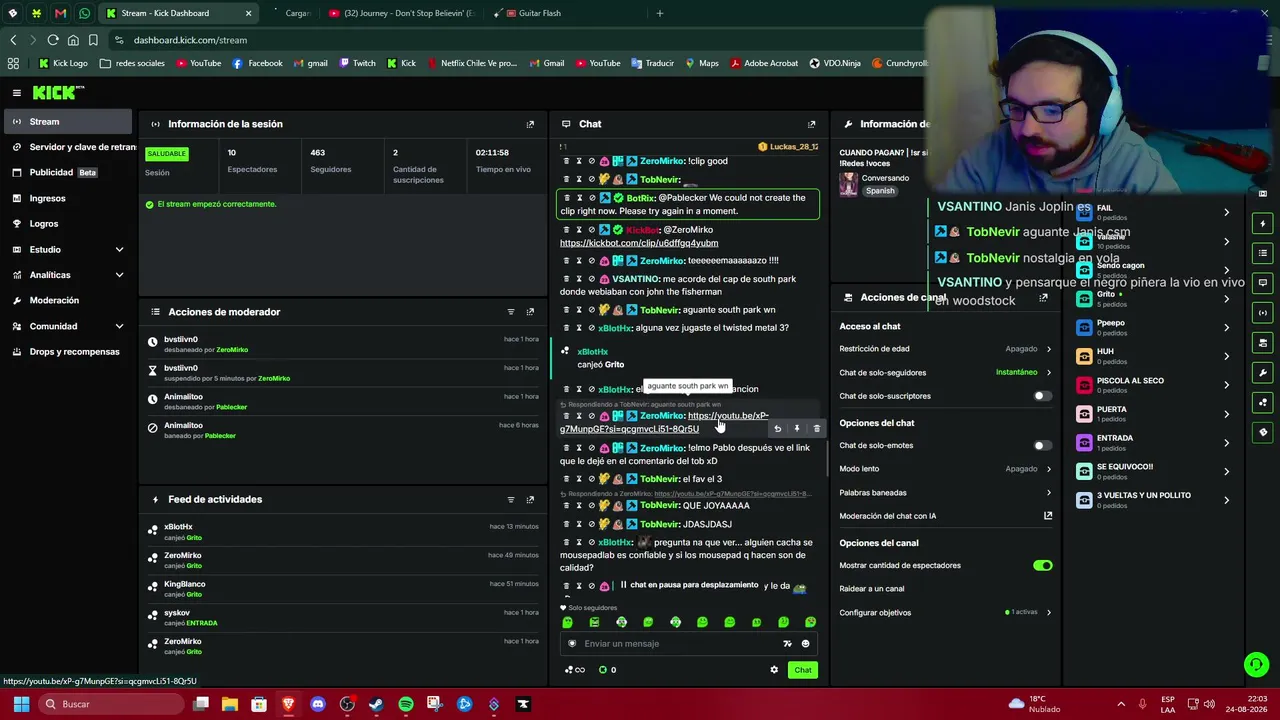
Task: Select the SE EQUIVOCO!! reward
Action: [x=1155, y=471]
